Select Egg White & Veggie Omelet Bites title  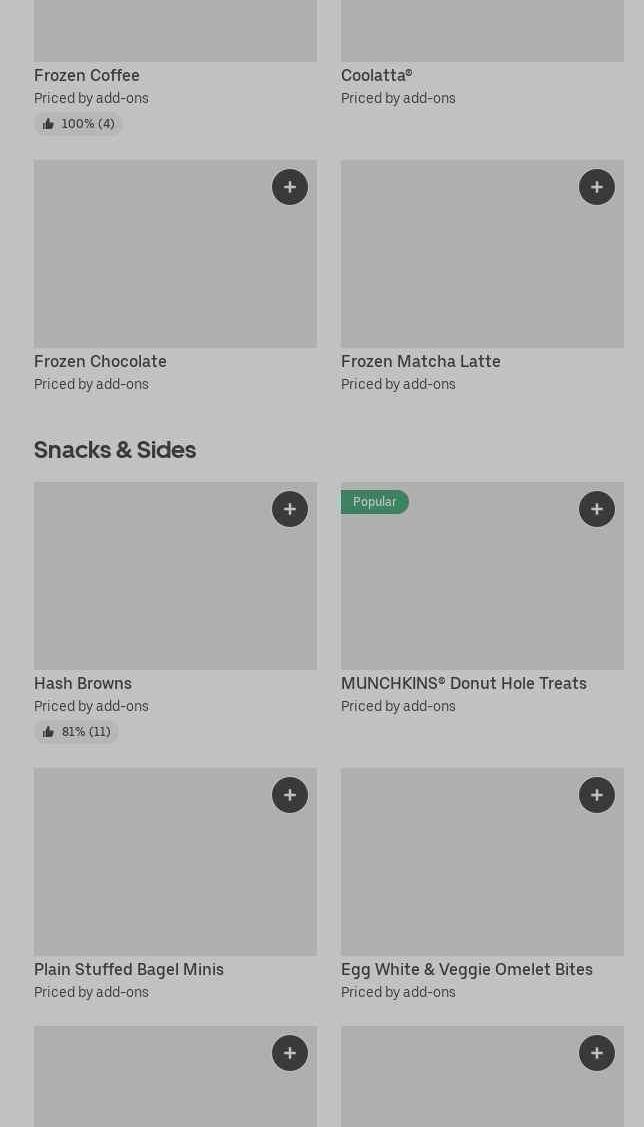pyautogui.click(x=467, y=969)
